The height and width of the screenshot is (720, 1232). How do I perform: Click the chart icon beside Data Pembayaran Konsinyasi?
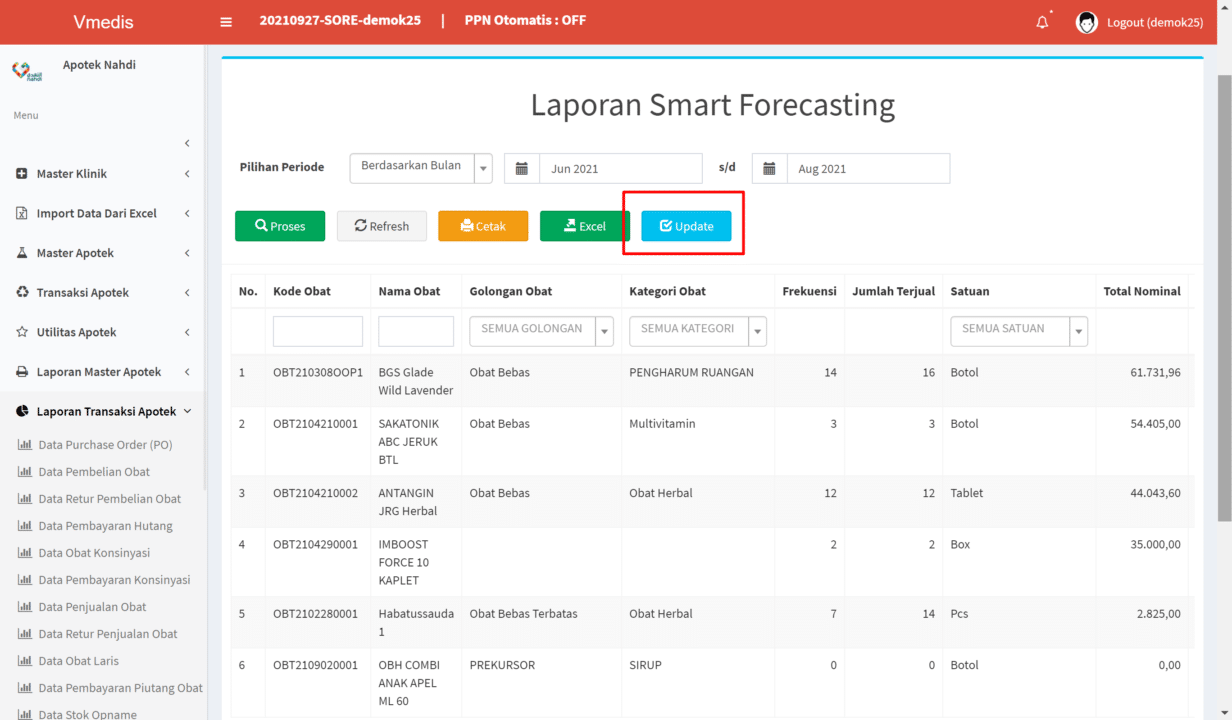(x=25, y=580)
